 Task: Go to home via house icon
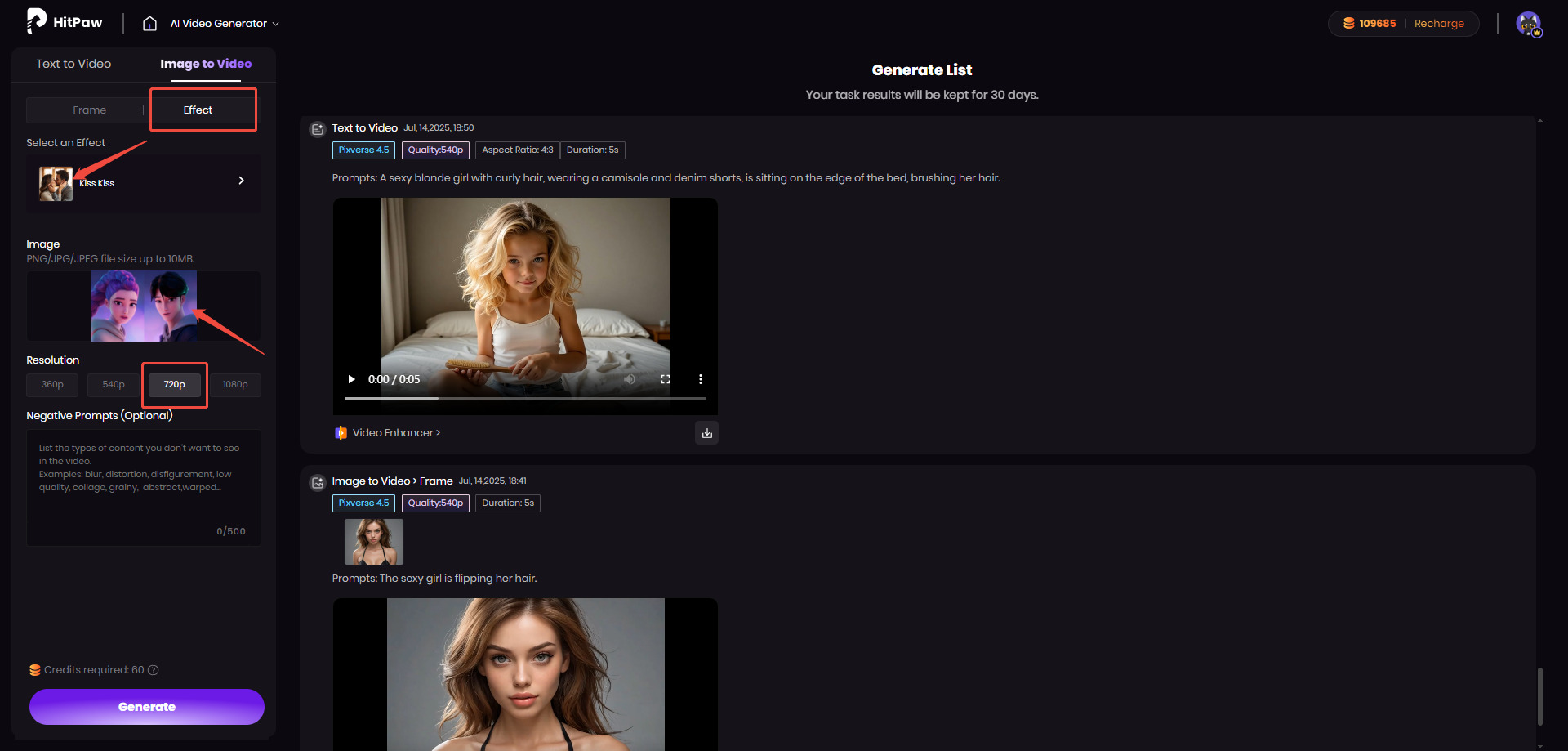[149, 24]
